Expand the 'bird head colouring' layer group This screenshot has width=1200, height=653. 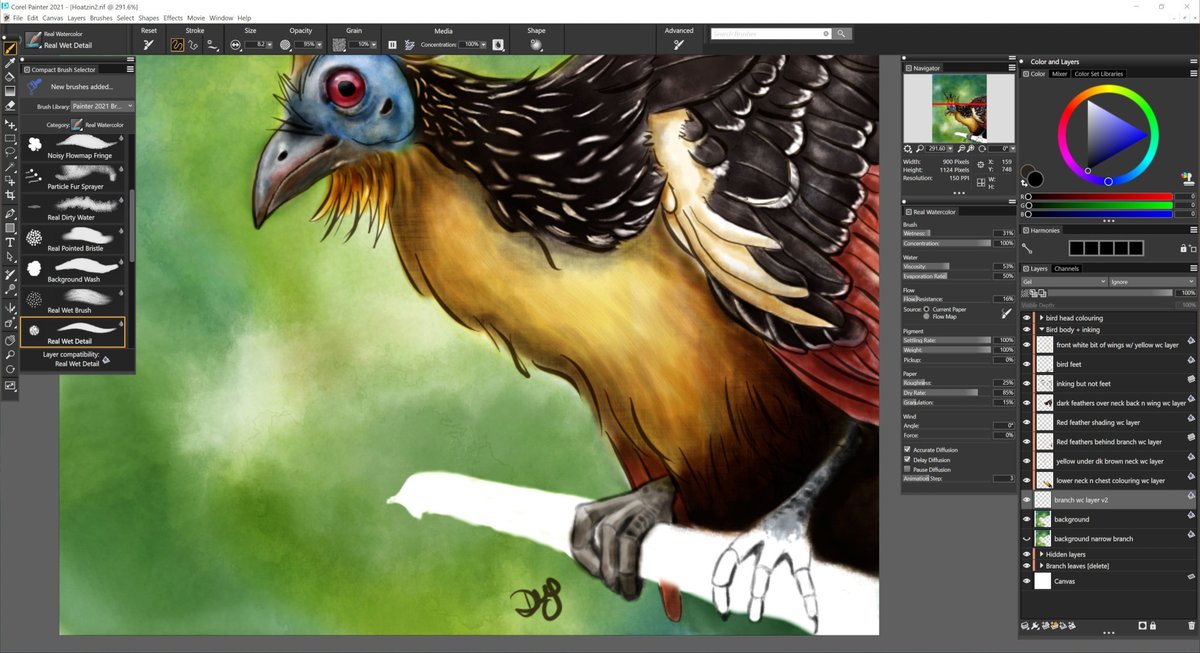click(x=1041, y=318)
